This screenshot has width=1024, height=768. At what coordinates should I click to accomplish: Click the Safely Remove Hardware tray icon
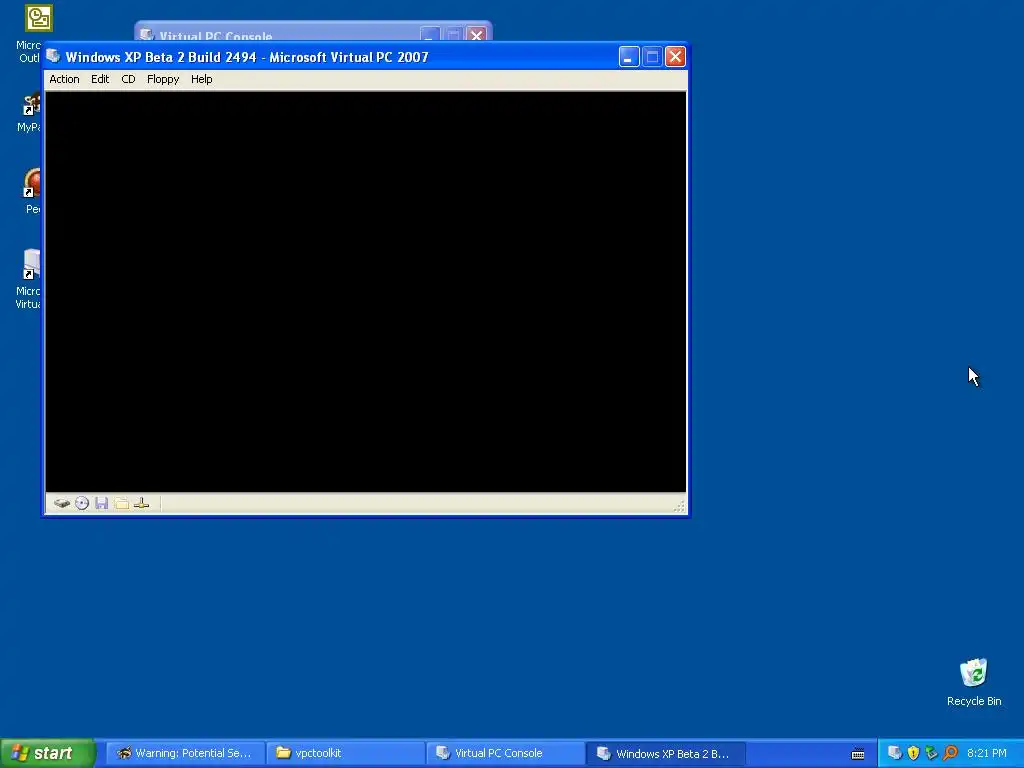pos(932,753)
